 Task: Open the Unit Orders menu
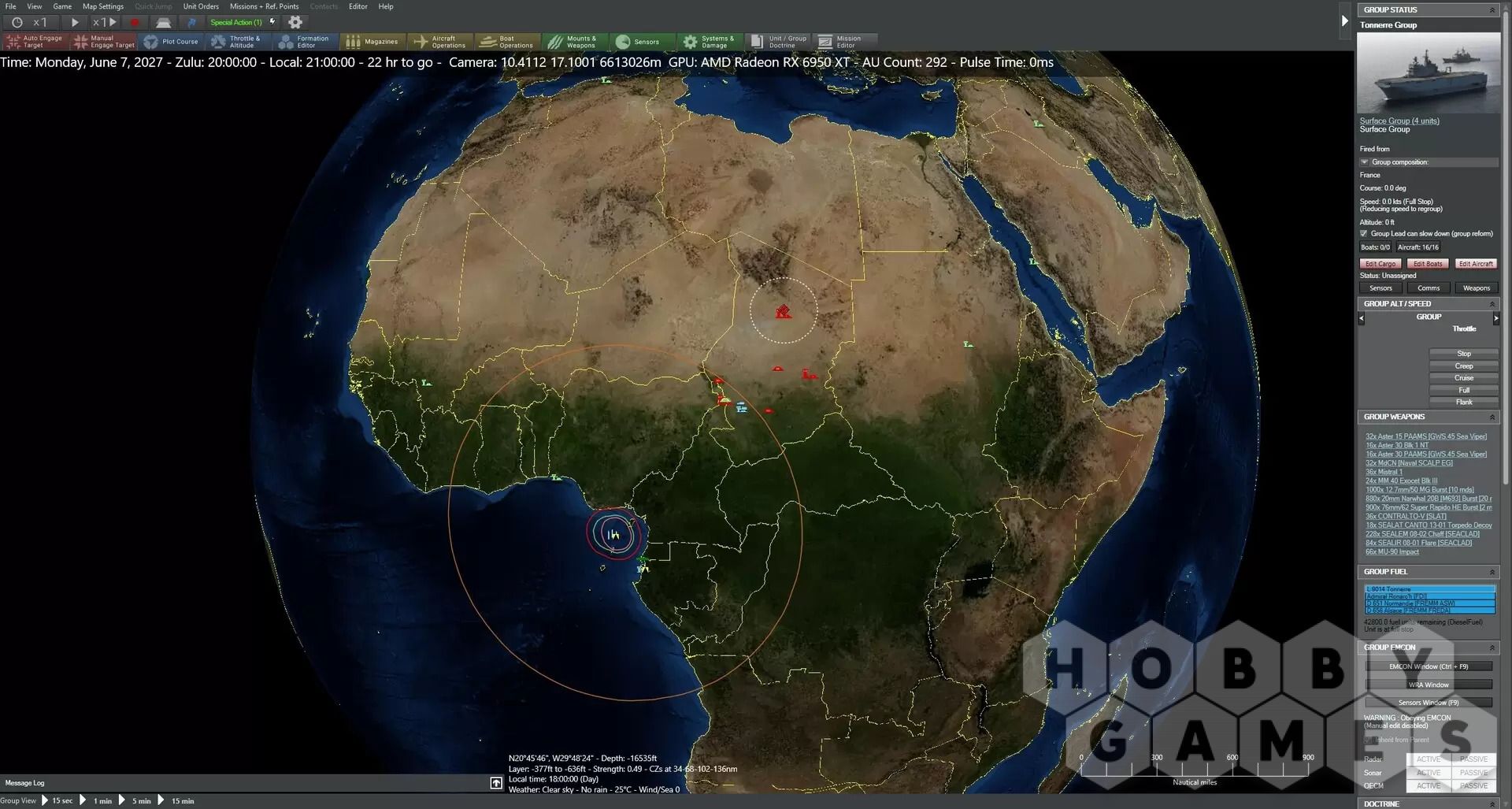(201, 6)
